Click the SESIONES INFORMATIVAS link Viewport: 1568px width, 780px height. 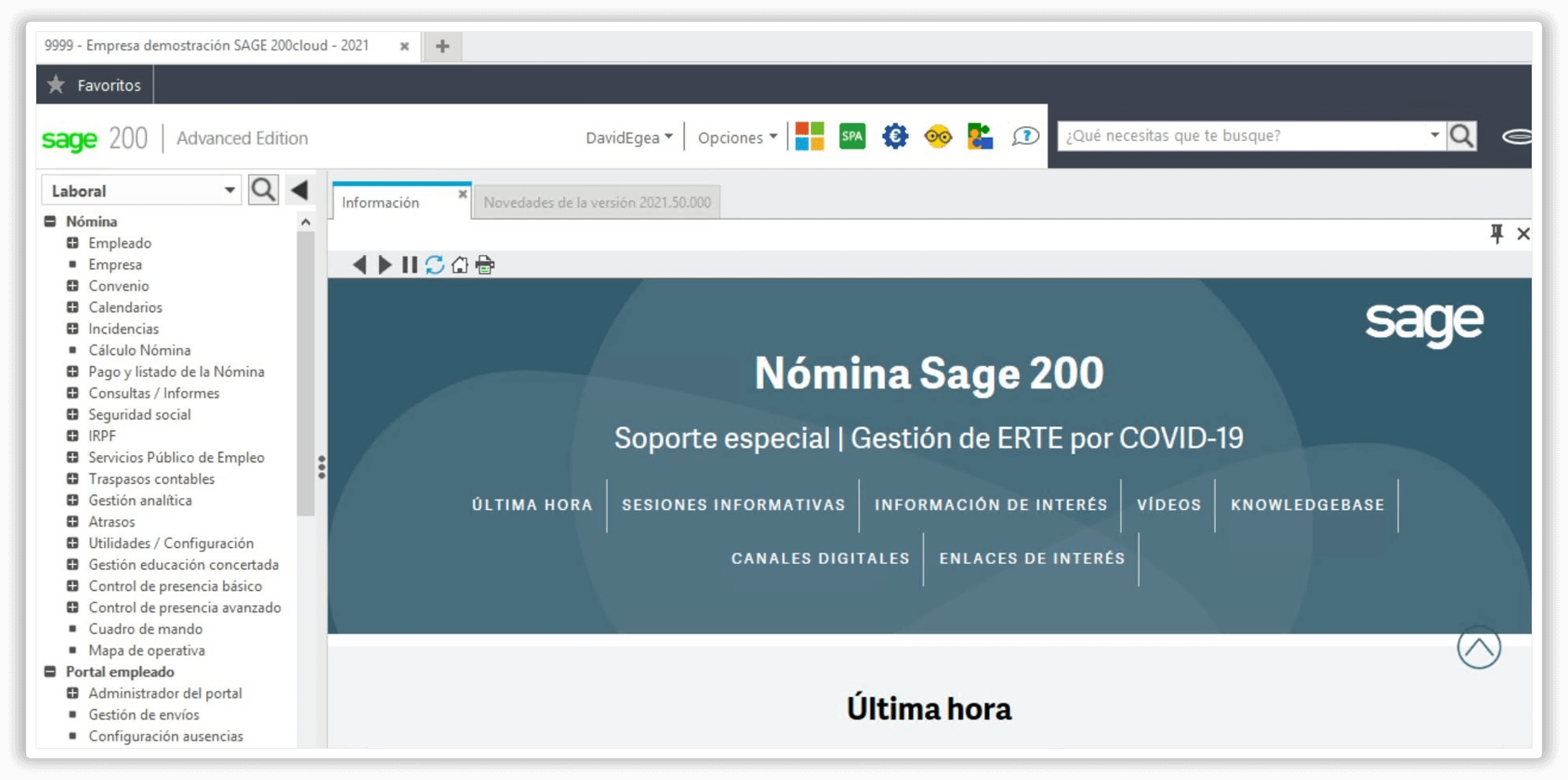(733, 505)
